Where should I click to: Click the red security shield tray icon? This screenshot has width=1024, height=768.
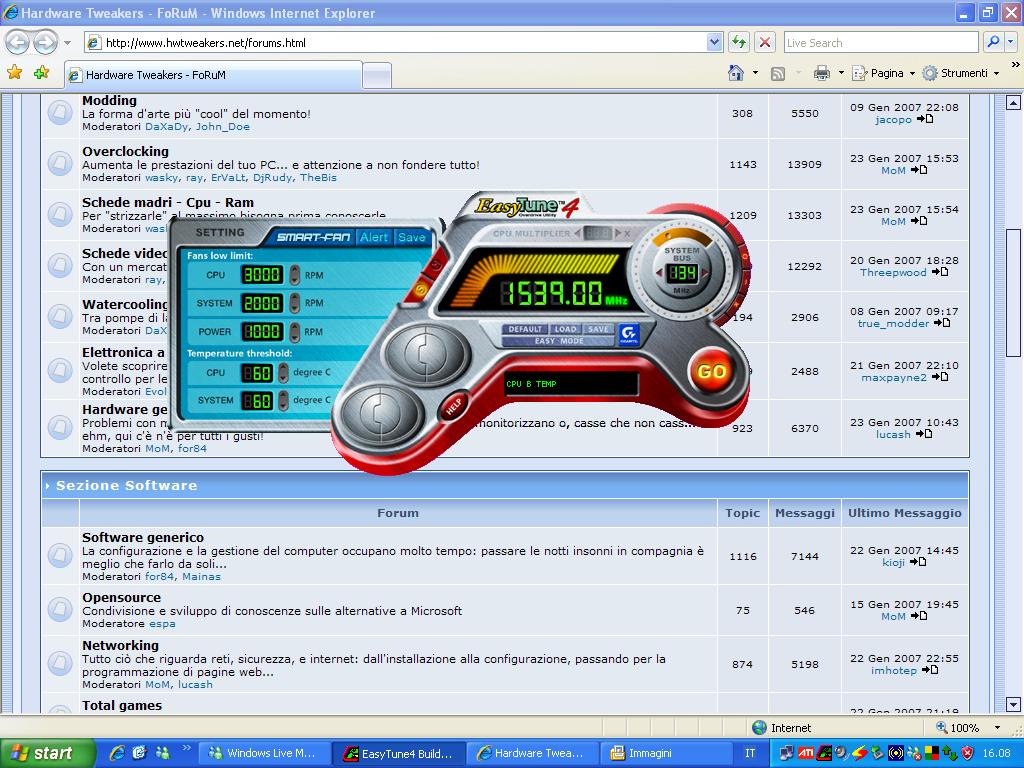point(968,753)
